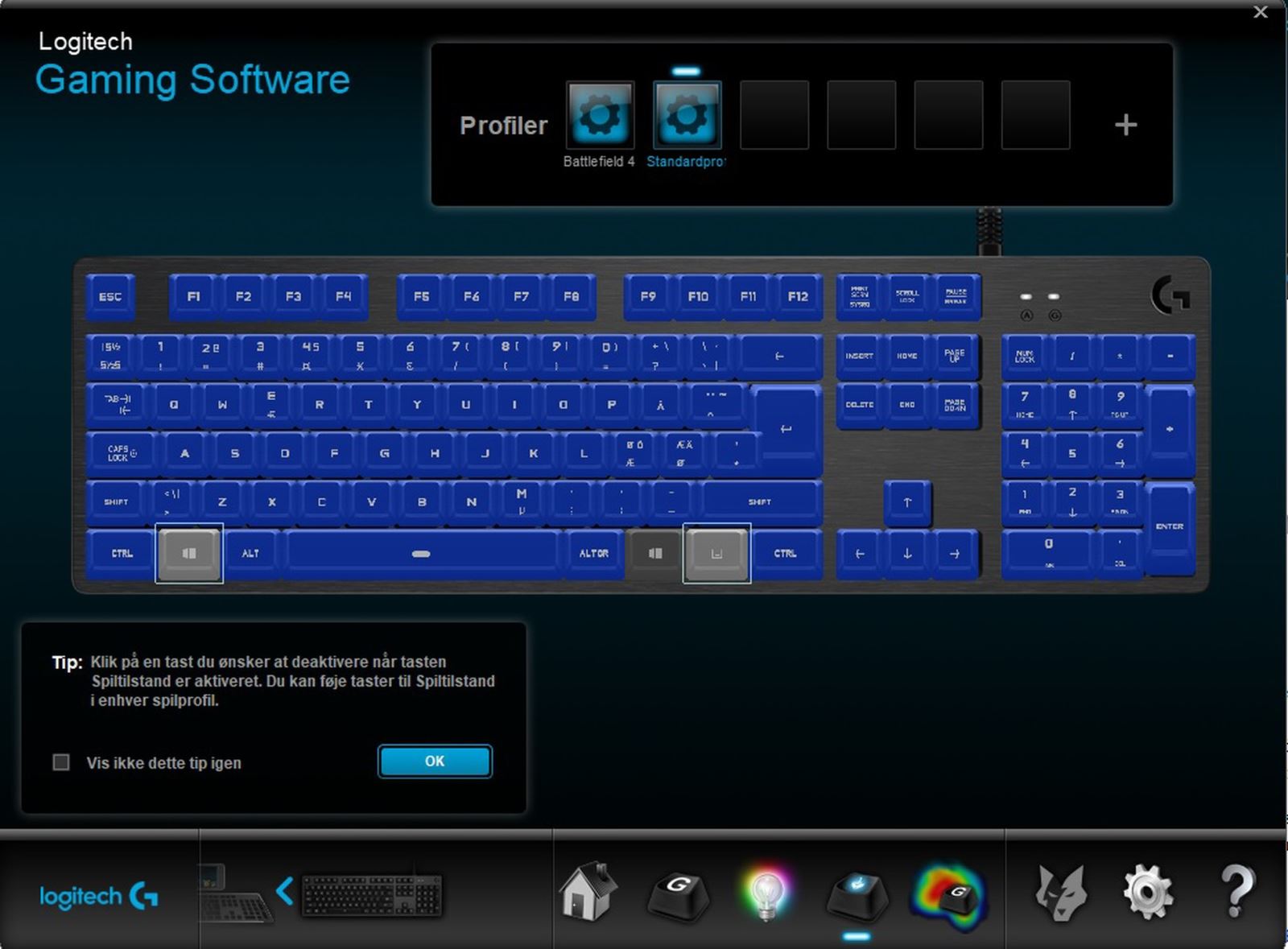Toggle the Menu key beside right CTRL
The height and width of the screenshot is (949, 1288).
[716, 553]
